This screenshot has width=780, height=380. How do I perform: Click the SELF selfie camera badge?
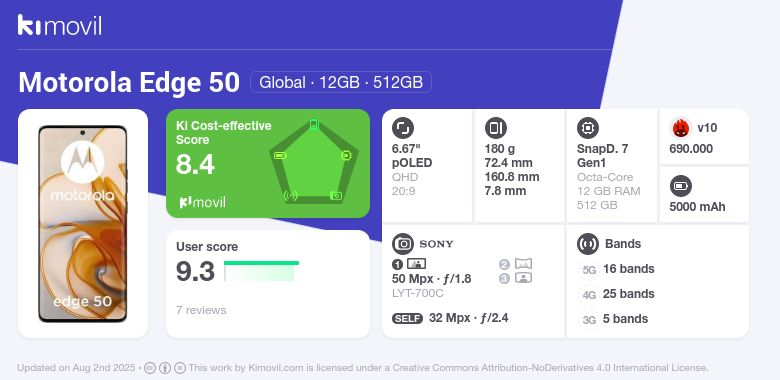pyautogui.click(x=407, y=318)
